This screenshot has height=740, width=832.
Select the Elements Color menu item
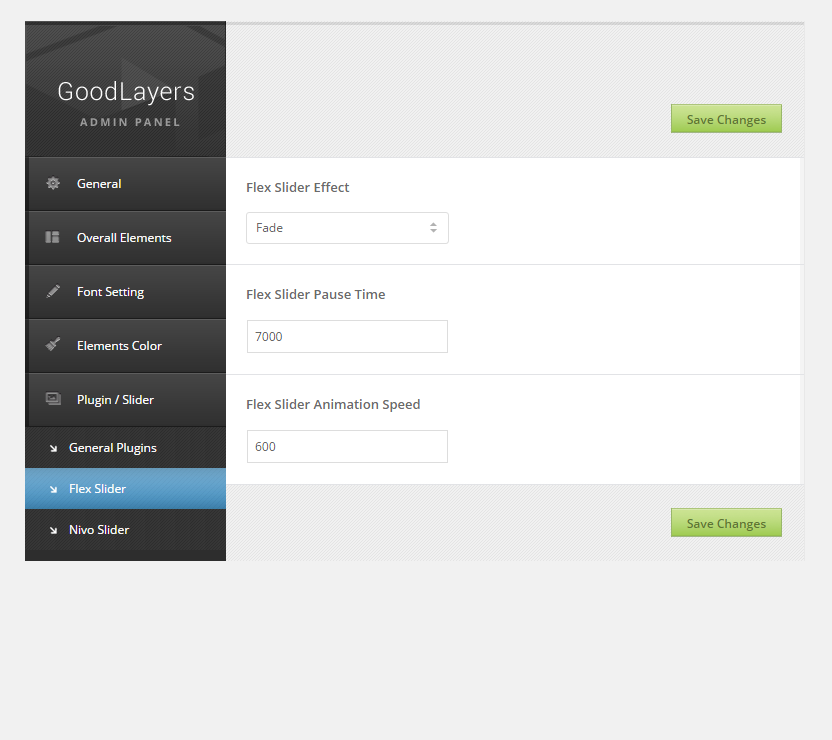click(x=119, y=346)
